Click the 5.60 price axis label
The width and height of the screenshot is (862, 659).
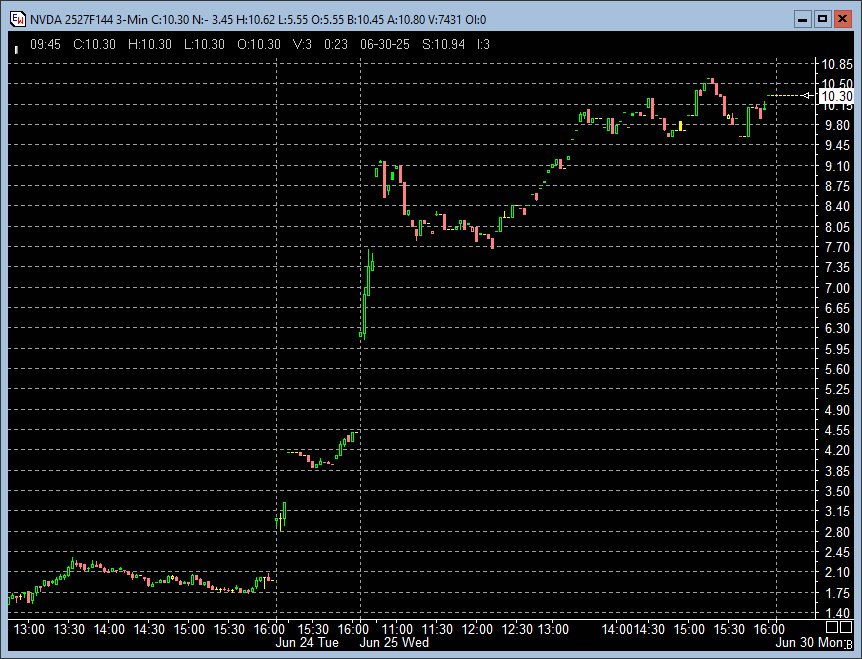pos(837,369)
